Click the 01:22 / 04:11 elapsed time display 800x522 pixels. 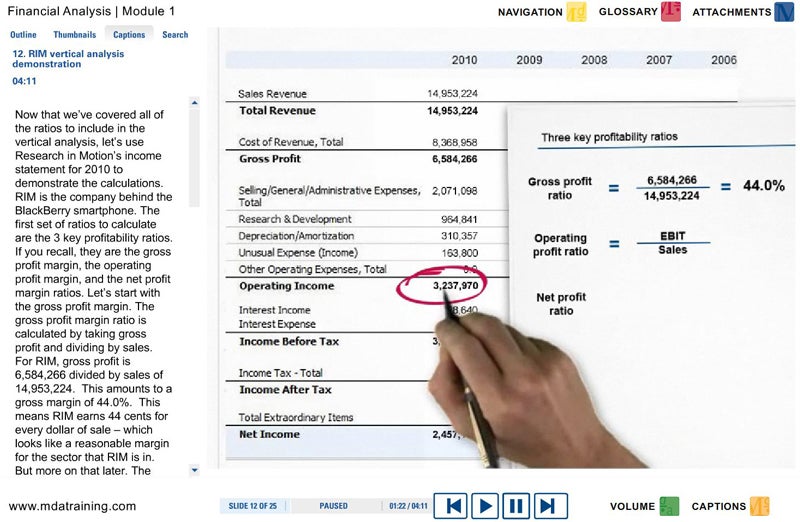408,506
